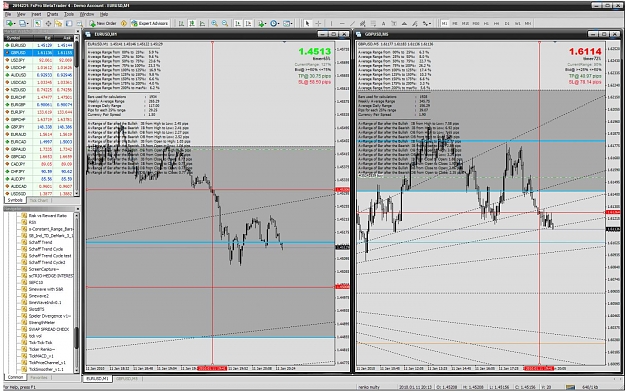Viewport: 625px width, 392px height.
Task: Toggle the Navigator panel folder icon
Action: (59, 24)
